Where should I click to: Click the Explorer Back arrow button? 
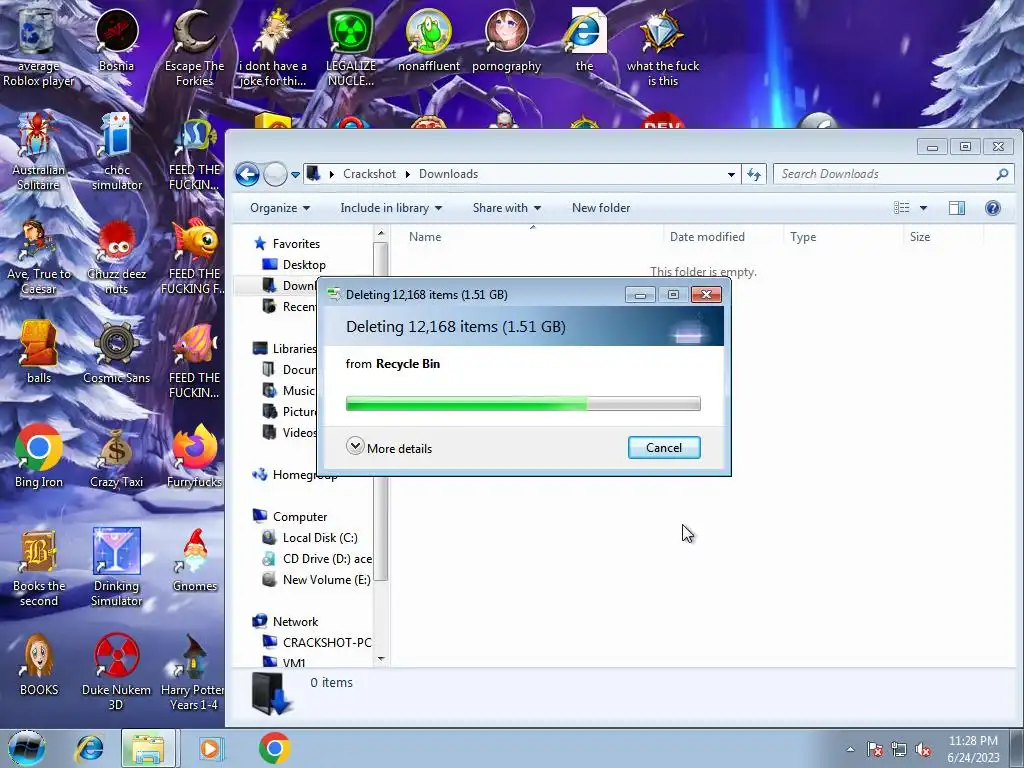[x=247, y=174]
